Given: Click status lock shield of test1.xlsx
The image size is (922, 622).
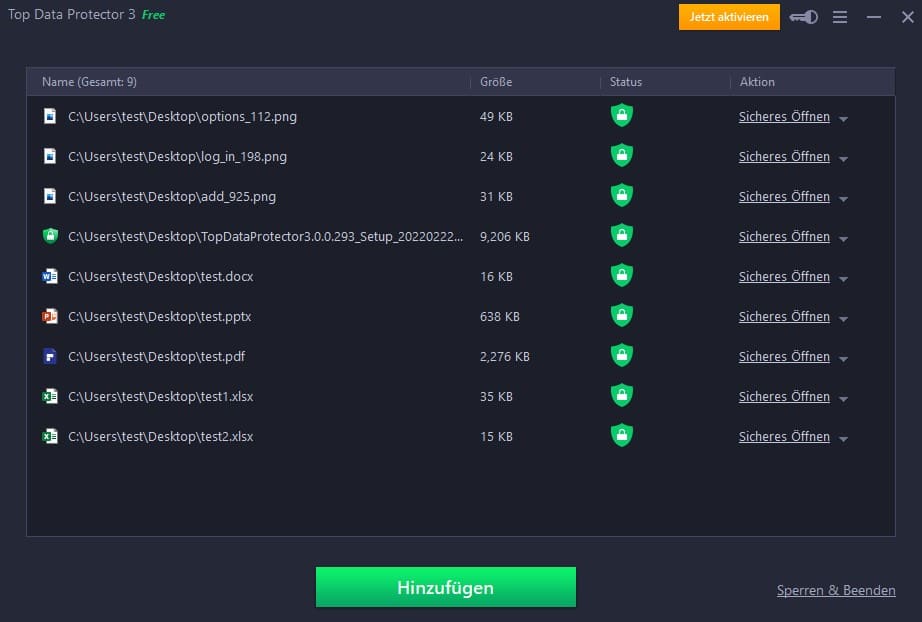Looking at the screenshot, I should 622,395.
